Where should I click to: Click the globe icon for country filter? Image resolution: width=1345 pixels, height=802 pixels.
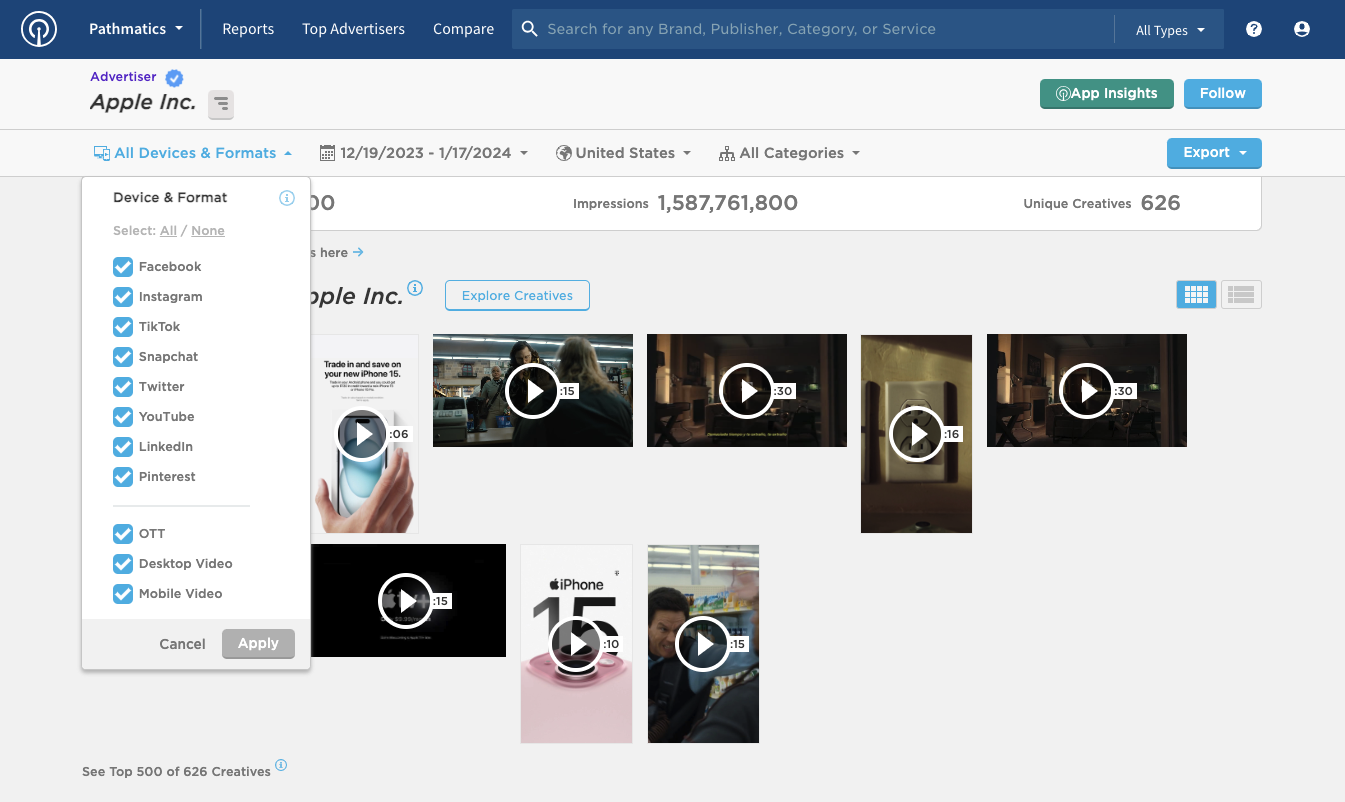(564, 153)
